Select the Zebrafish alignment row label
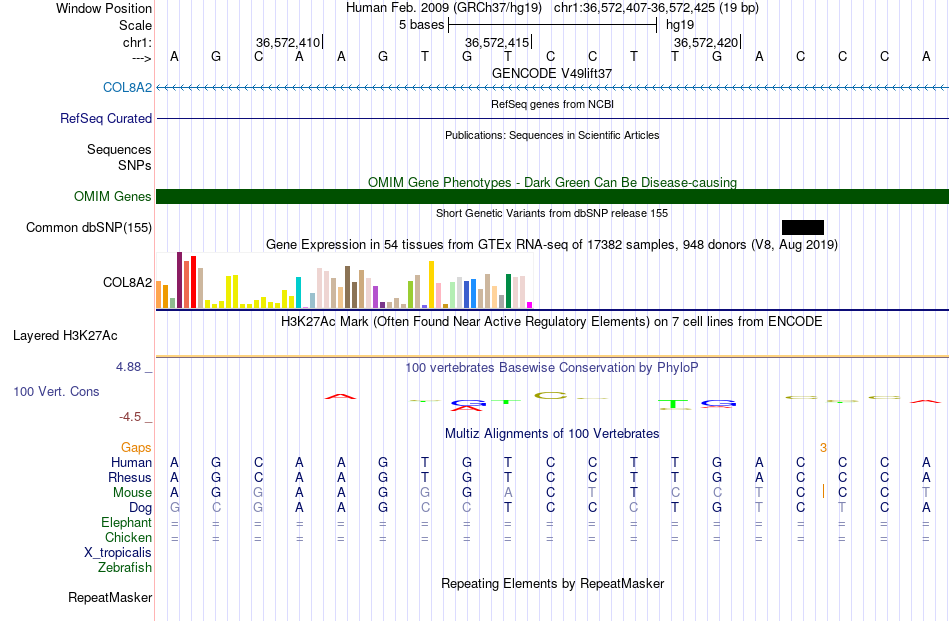950x621 pixels. click(125, 568)
